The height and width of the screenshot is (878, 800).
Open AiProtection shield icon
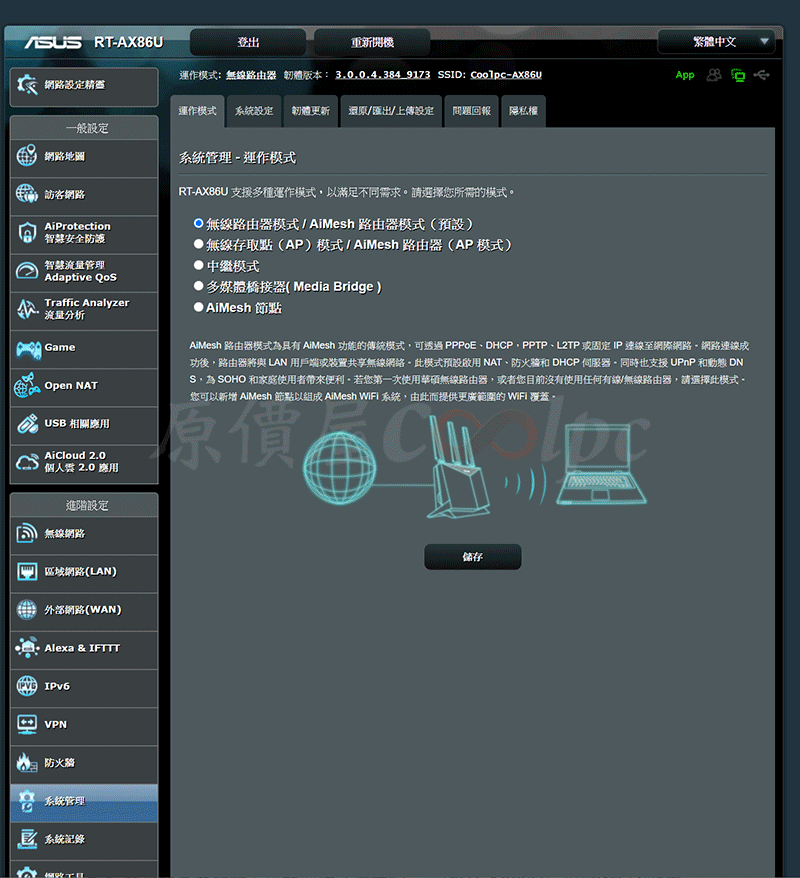(27, 232)
